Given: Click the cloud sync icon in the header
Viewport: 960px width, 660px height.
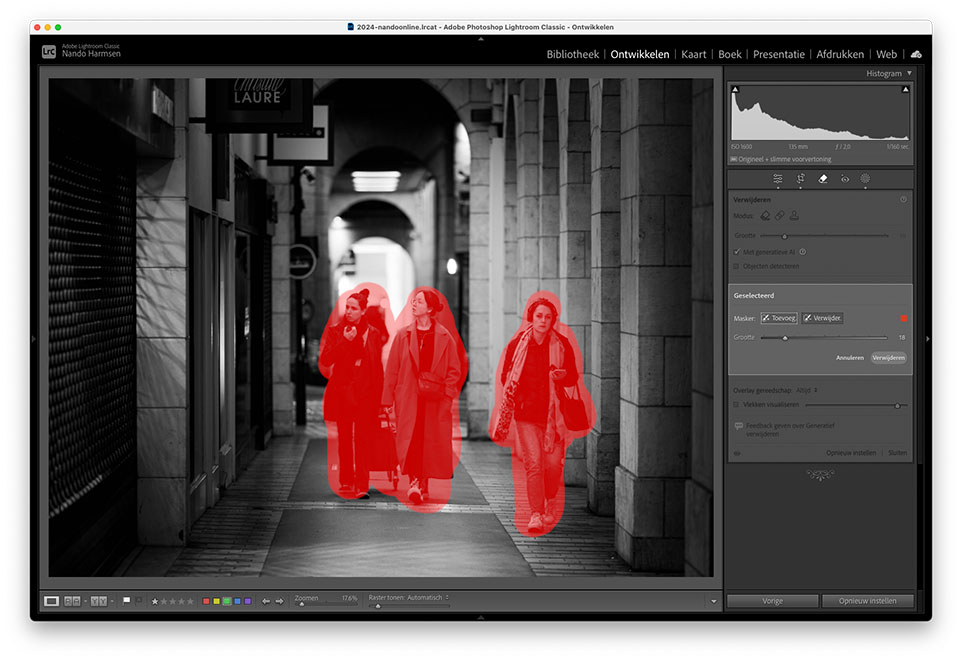Looking at the screenshot, I should pos(916,54).
